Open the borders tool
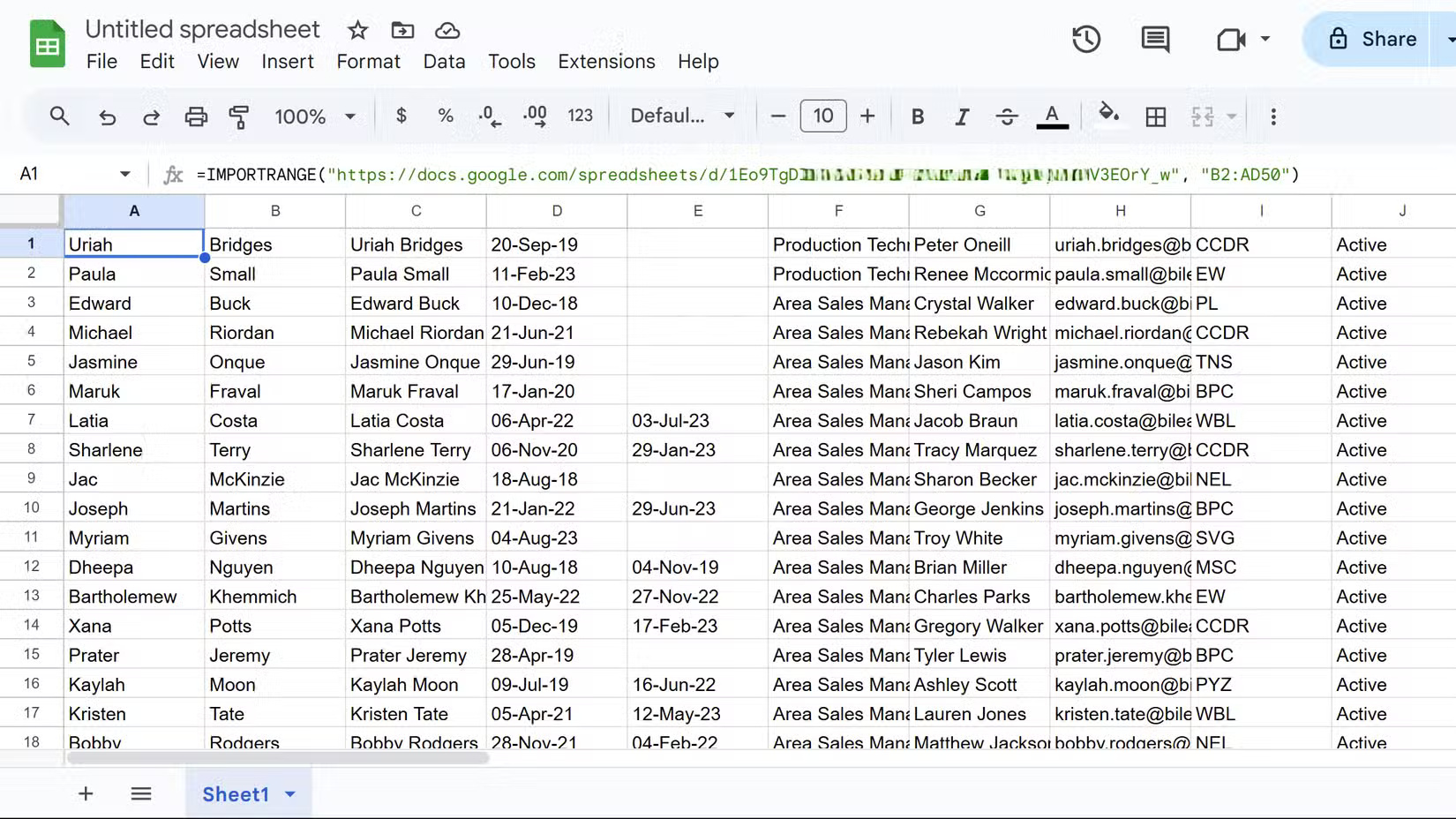This screenshot has height=819, width=1456. tap(1156, 116)
